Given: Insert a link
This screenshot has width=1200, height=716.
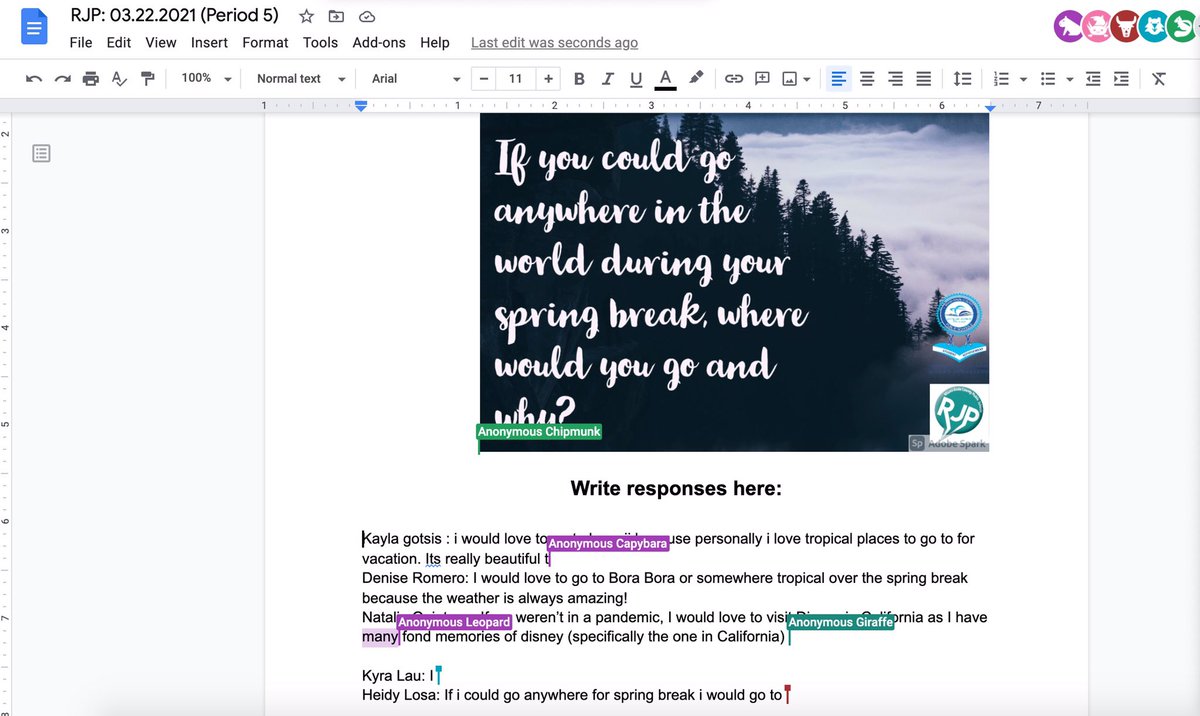Looking at the screenshot, I should coord(734,78).
